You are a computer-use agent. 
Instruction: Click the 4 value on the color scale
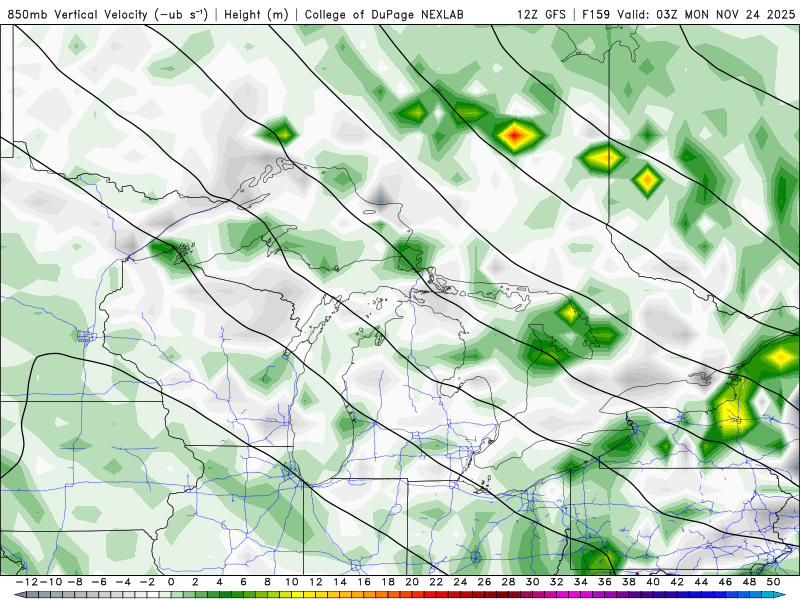(219, 582)
